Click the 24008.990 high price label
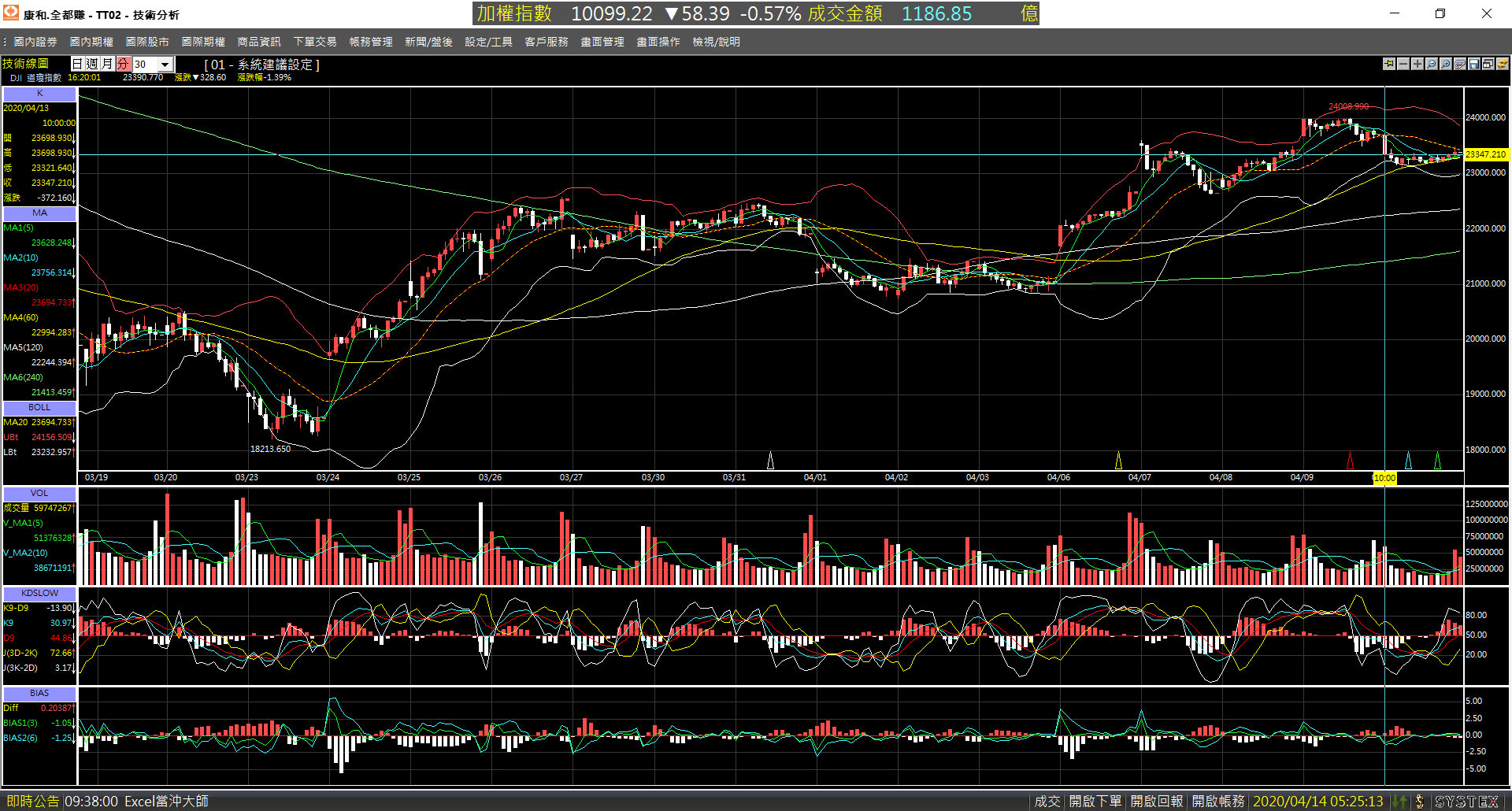The image size is (1512, 811). (1348, 106)
